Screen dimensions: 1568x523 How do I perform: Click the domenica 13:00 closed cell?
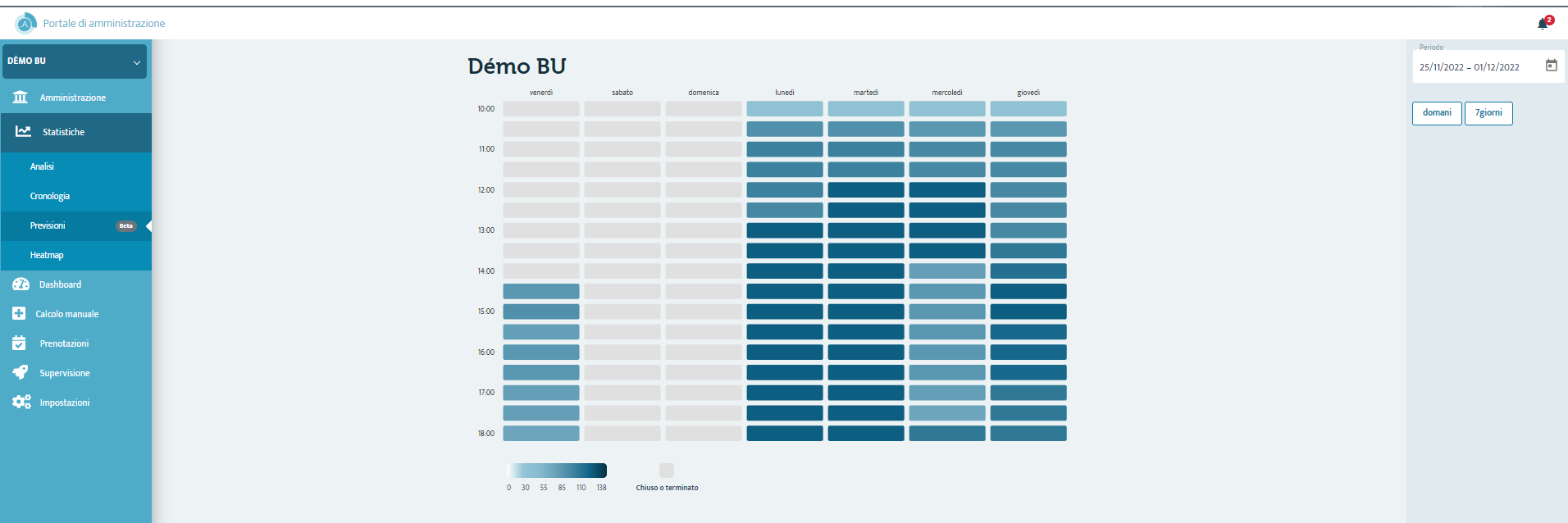[704, 230]
